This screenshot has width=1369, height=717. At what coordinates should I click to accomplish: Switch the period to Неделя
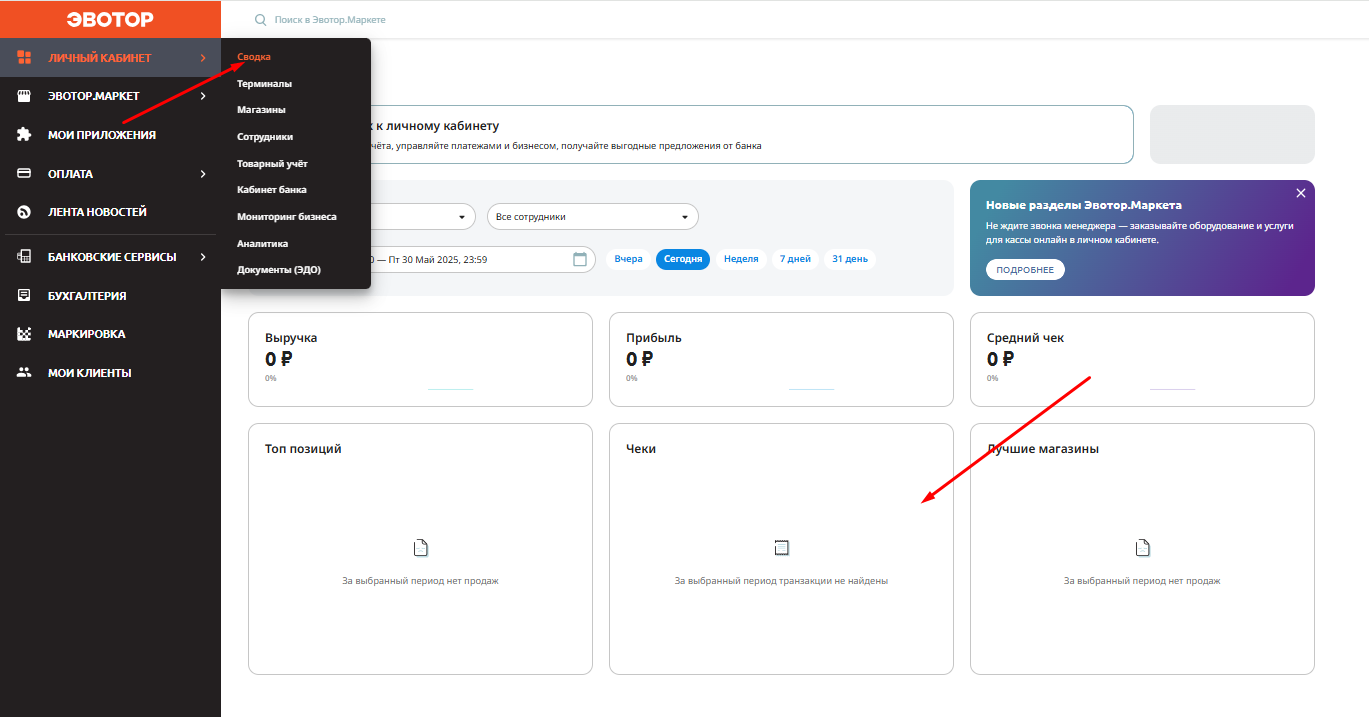pyautogui.click(x=741, y=259)
